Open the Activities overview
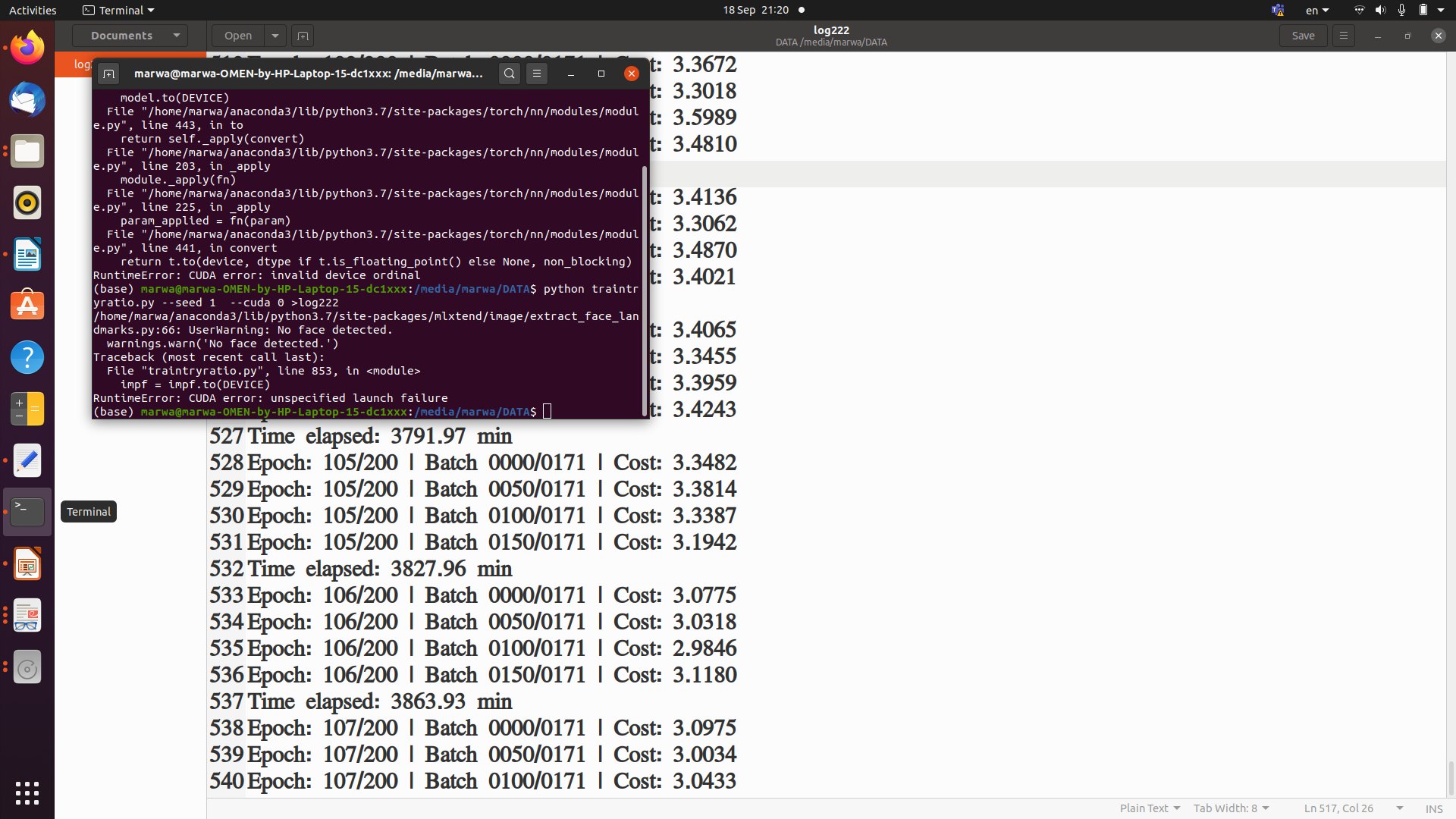Image resolution: width=1456 pixels, height=819 pixels. coord(33,10)
